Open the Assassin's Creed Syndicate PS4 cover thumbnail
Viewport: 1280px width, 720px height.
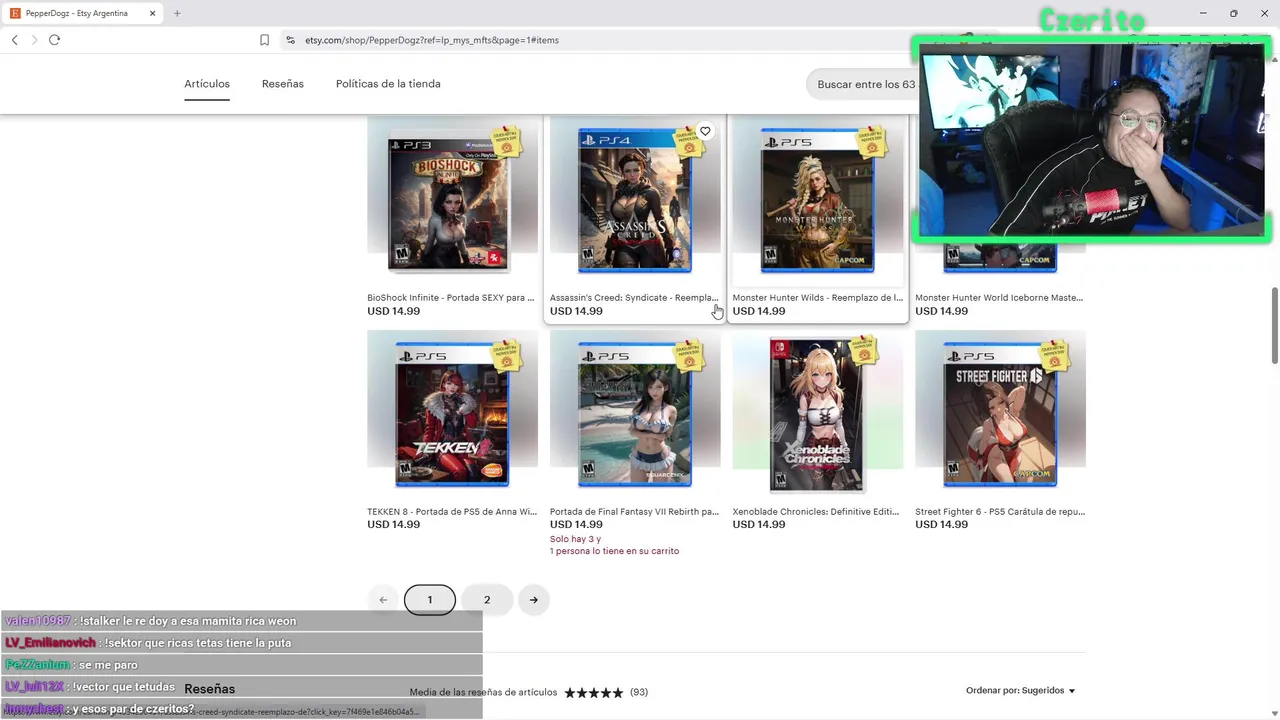635,201
